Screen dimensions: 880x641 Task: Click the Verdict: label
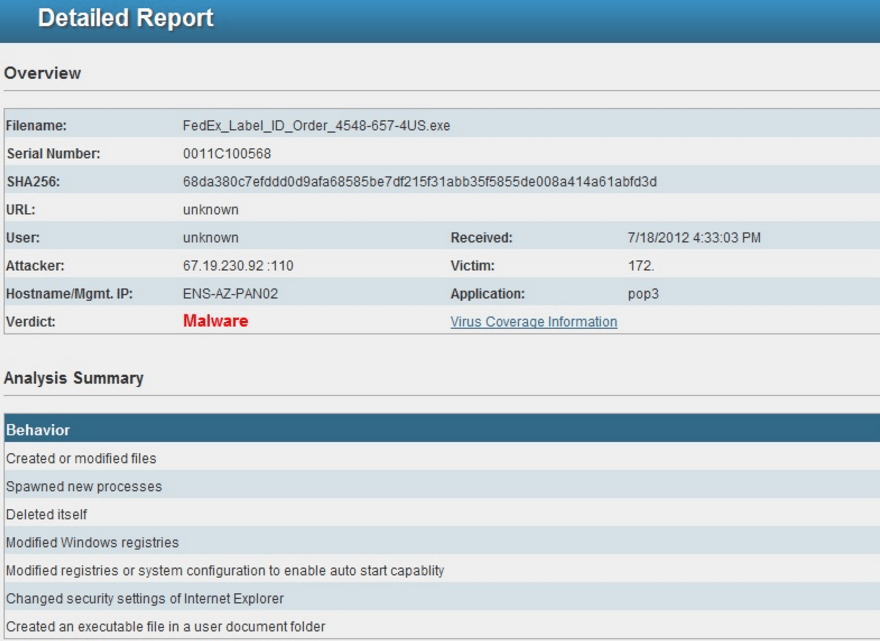point(31,322)
